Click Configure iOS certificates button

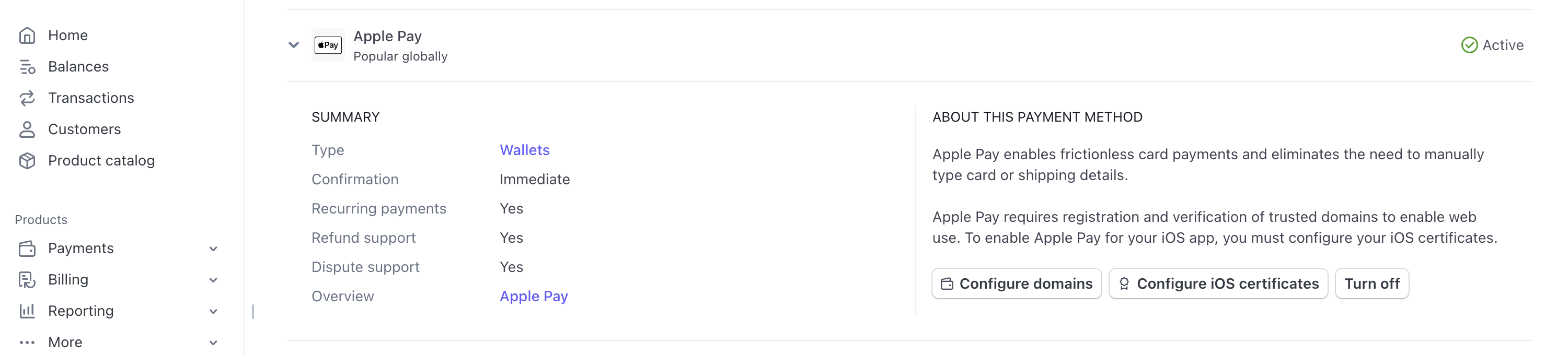coord(1218,284)
